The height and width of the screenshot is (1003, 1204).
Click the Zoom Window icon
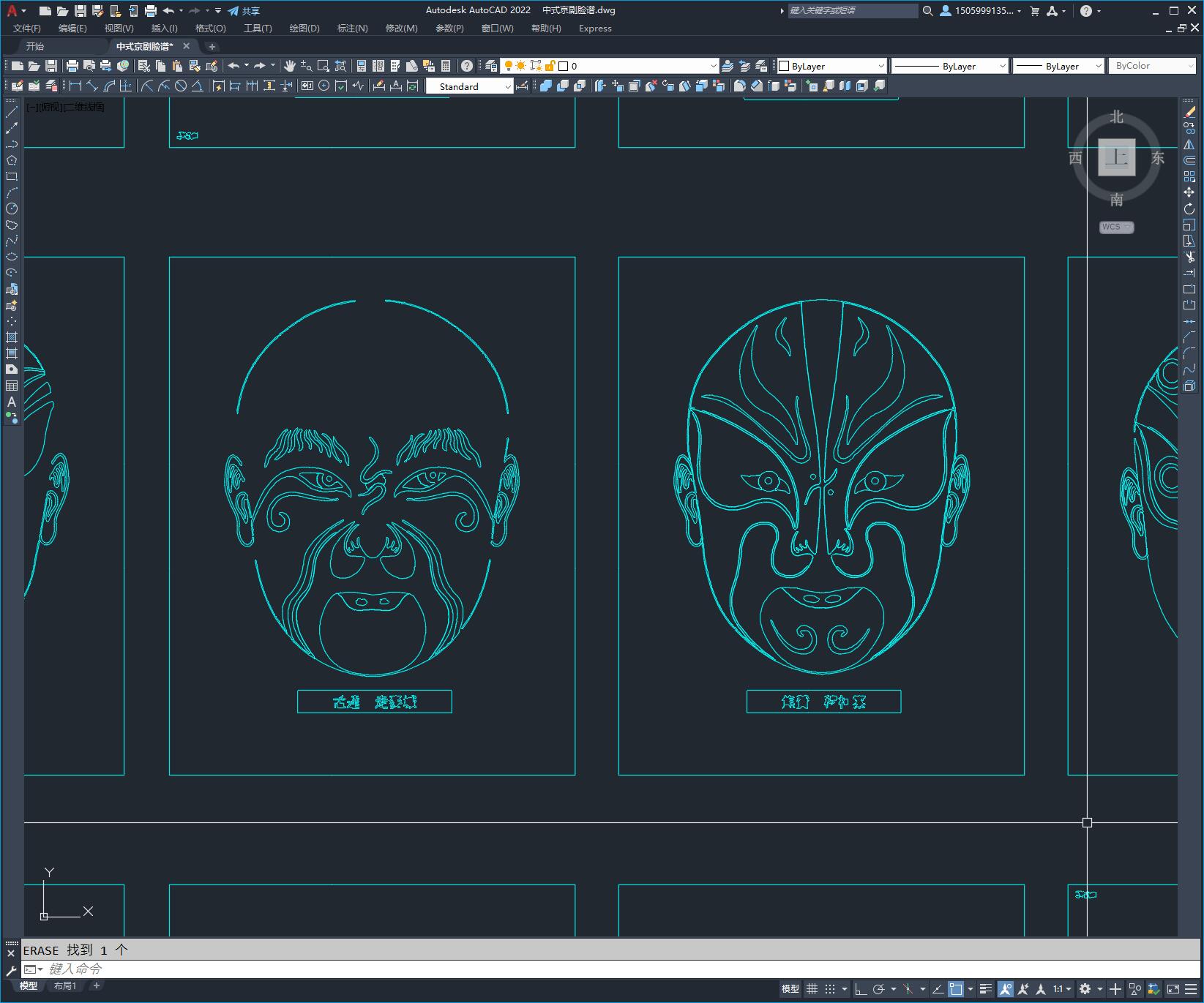pyautogui.click(x=323, y=66)
